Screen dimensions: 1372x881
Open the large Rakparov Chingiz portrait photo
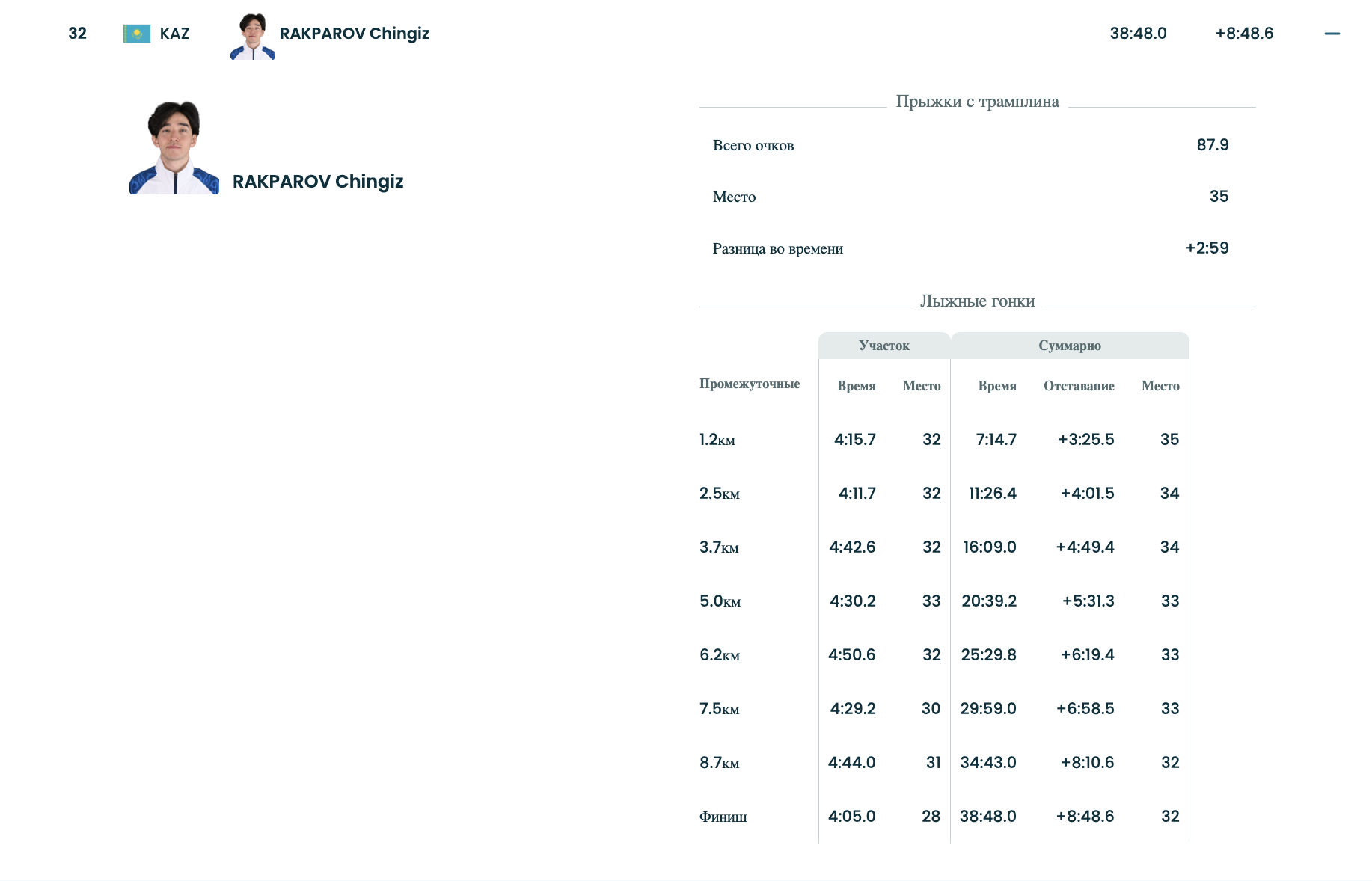click(174, 148)
